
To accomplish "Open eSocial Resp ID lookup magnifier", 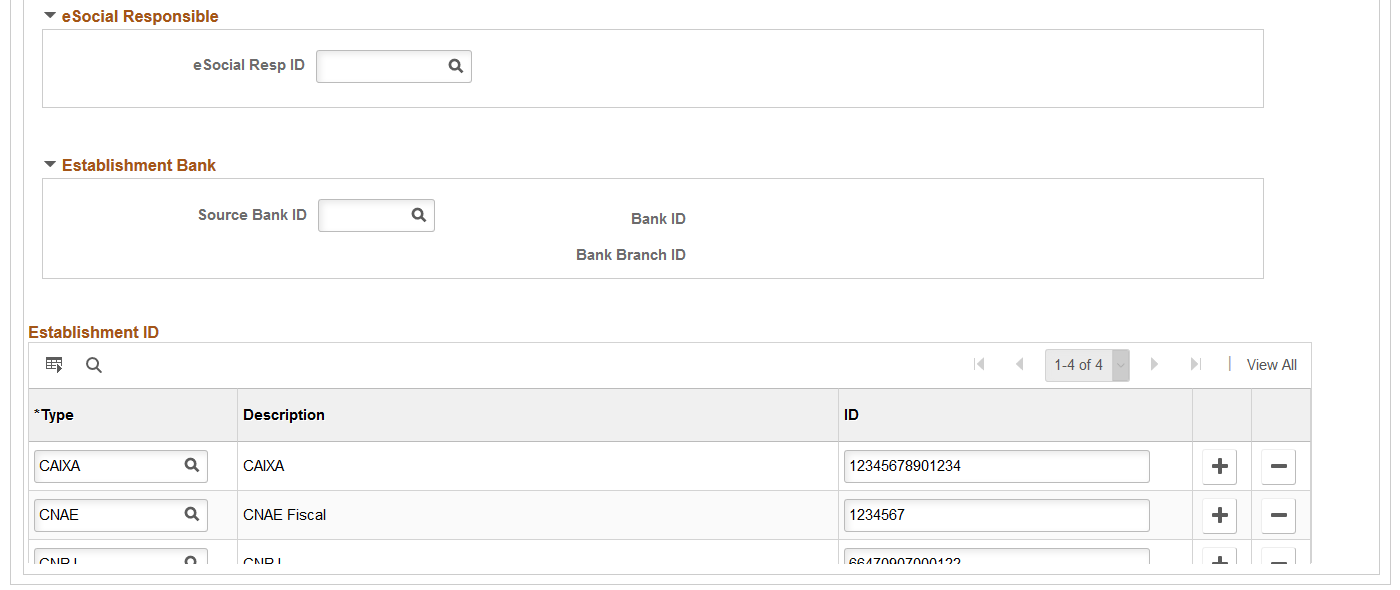I will point(455,66).
